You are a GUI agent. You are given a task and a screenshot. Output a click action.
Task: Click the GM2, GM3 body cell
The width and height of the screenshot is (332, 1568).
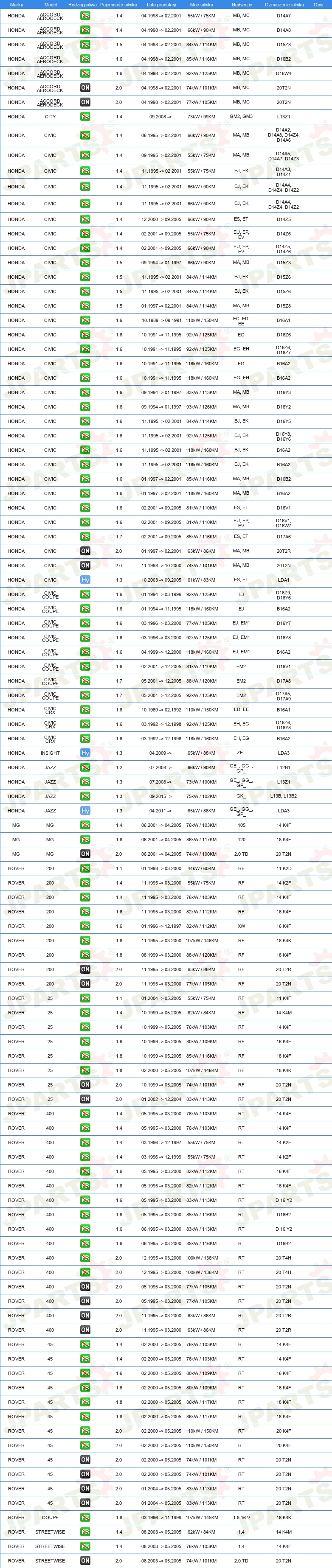point(241,116)
